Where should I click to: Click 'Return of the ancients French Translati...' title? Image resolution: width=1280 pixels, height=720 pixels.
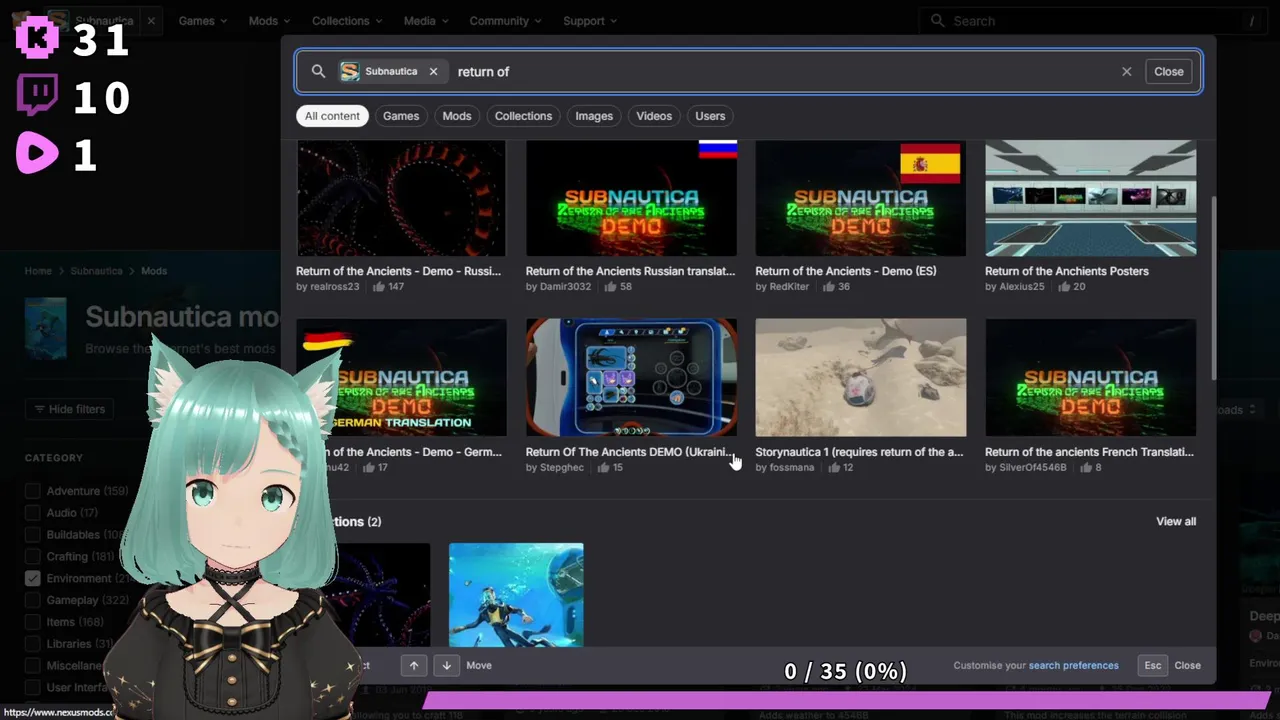[x=1089, y=452]
